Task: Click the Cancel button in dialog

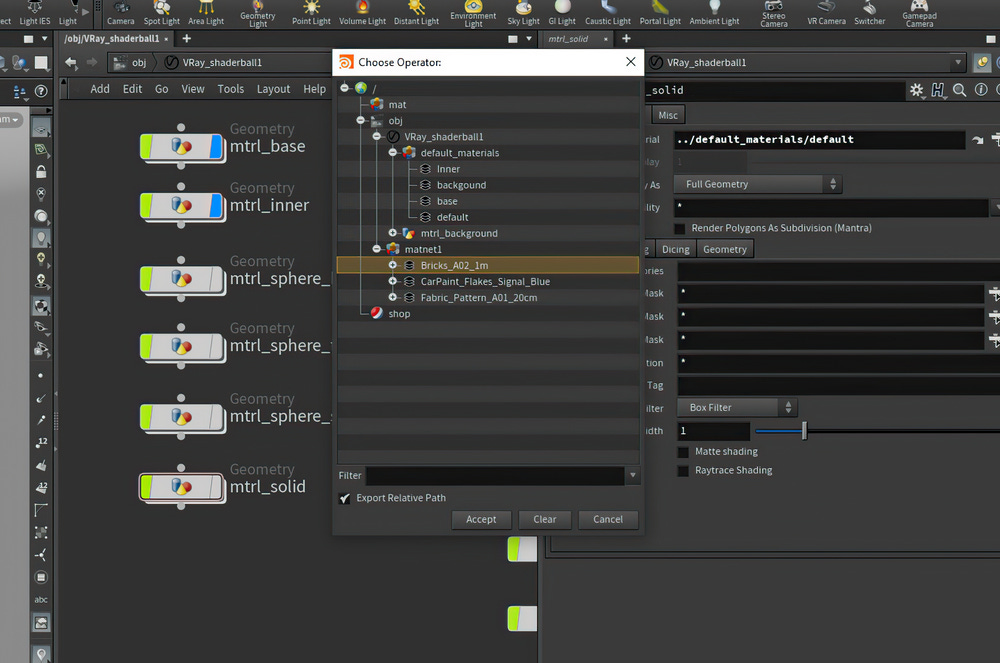Action: coord(608,520)
